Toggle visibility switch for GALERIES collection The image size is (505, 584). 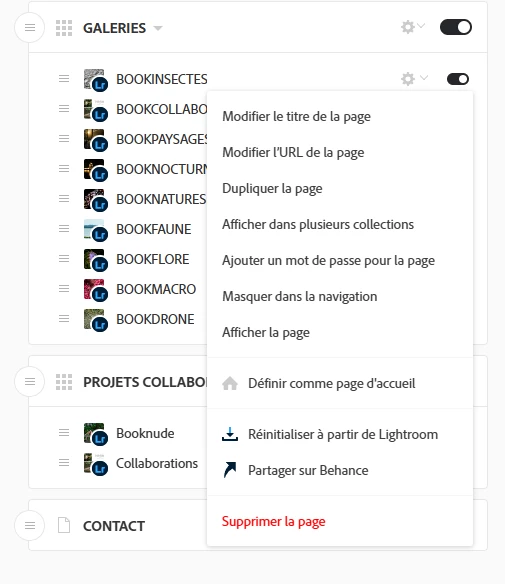coord(456,27)
